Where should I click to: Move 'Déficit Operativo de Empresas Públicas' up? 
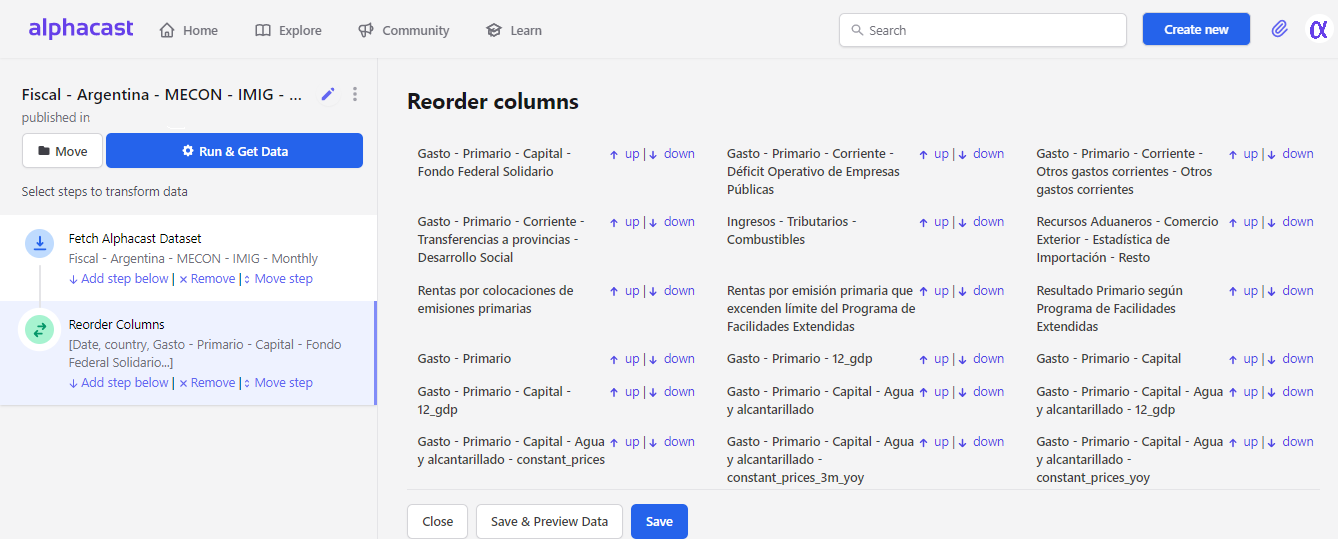934,154
